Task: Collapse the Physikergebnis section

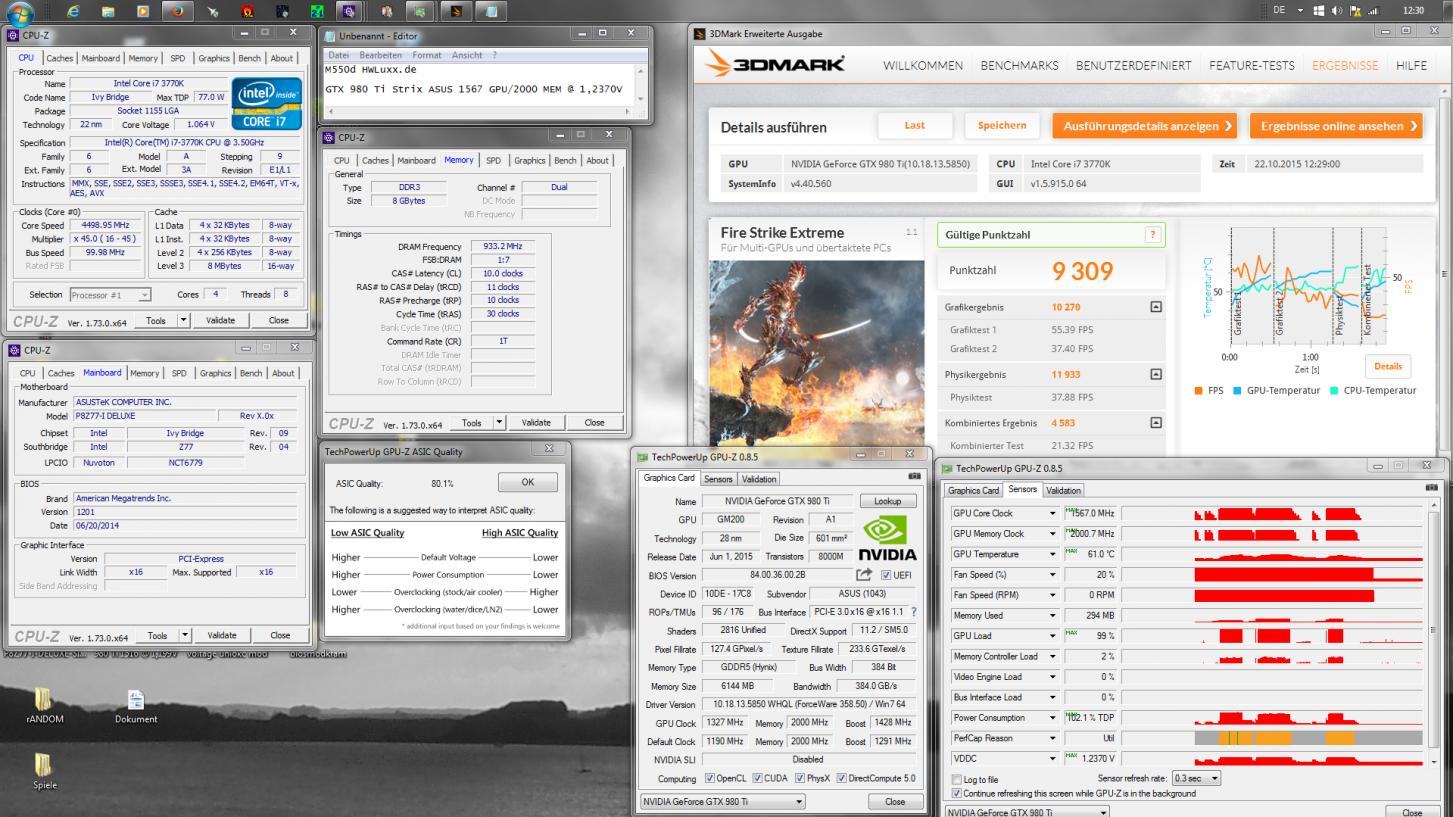Action: coord(1155,374)
